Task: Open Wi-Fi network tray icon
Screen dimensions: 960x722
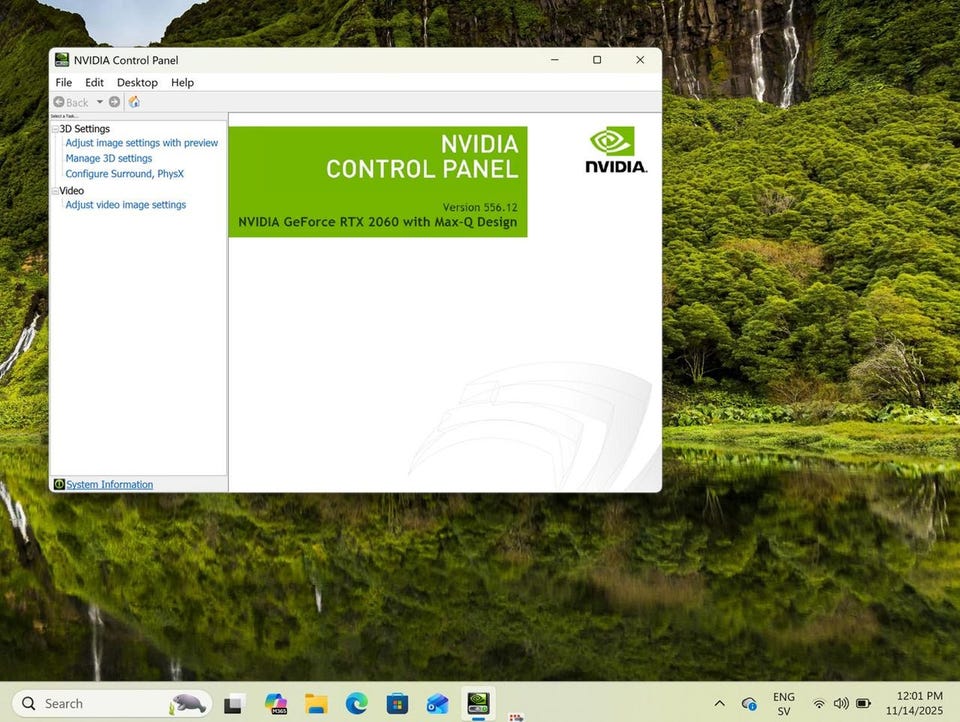Action: pos(819,704)
